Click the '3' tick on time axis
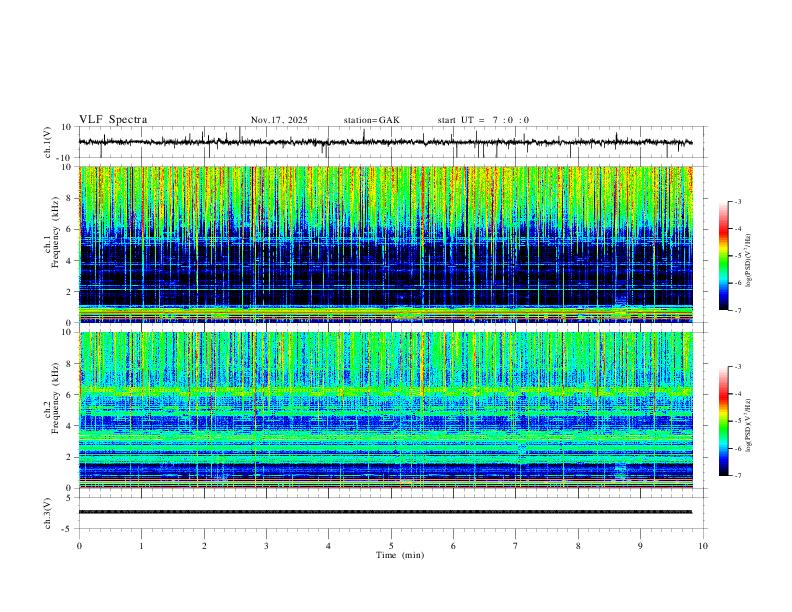 pyautogui.click(x=266, y=546)
